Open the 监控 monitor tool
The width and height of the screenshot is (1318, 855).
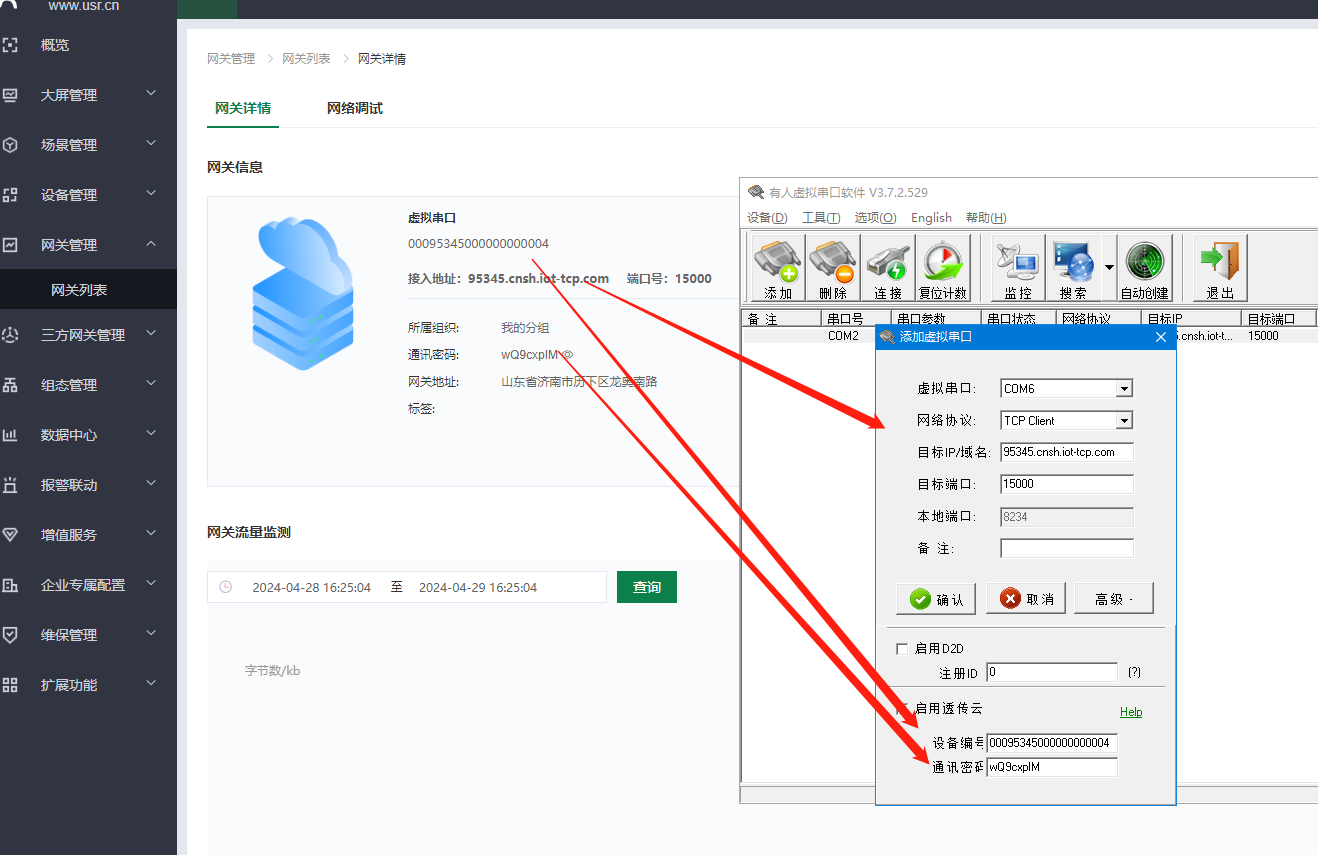point(1018,267)
